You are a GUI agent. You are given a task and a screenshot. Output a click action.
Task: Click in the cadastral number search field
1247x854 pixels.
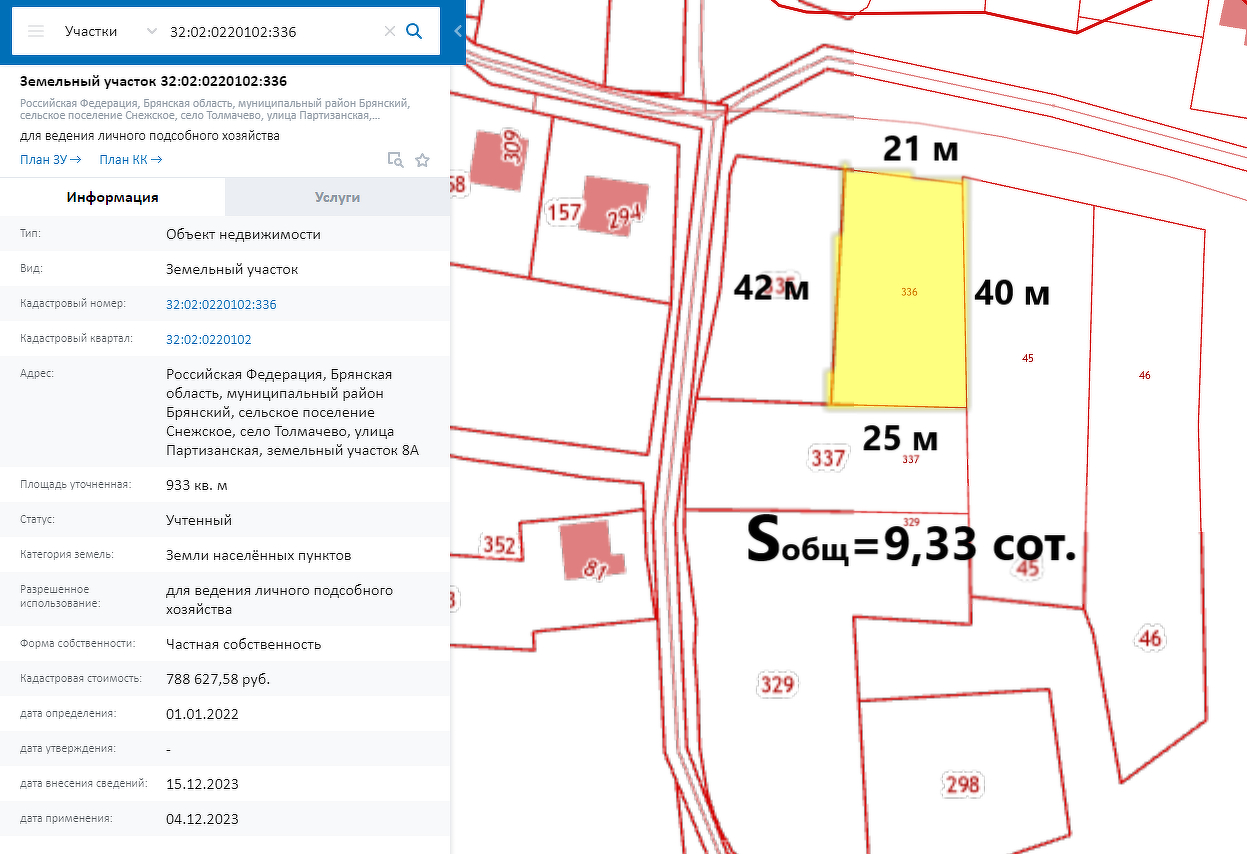click(x=270, y=31)
